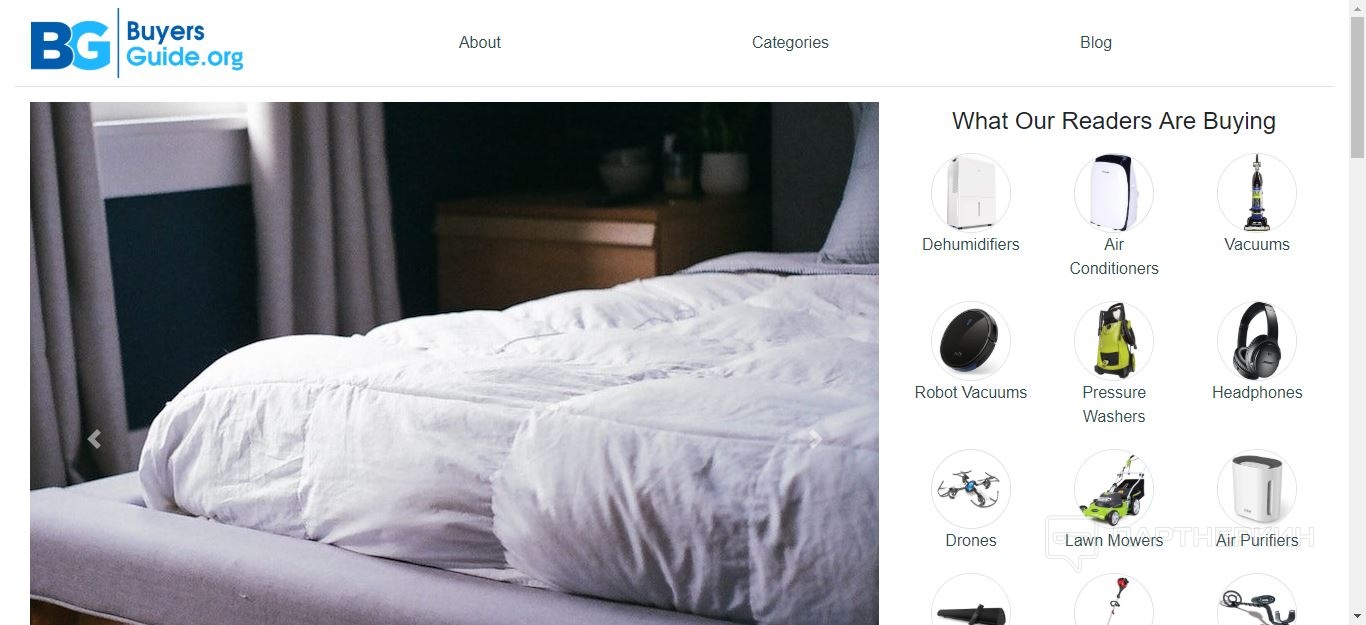The image size is (1366, 625).
Task: Select the string trimmer icon in bottom row
Action: [x=1113, y=600]
